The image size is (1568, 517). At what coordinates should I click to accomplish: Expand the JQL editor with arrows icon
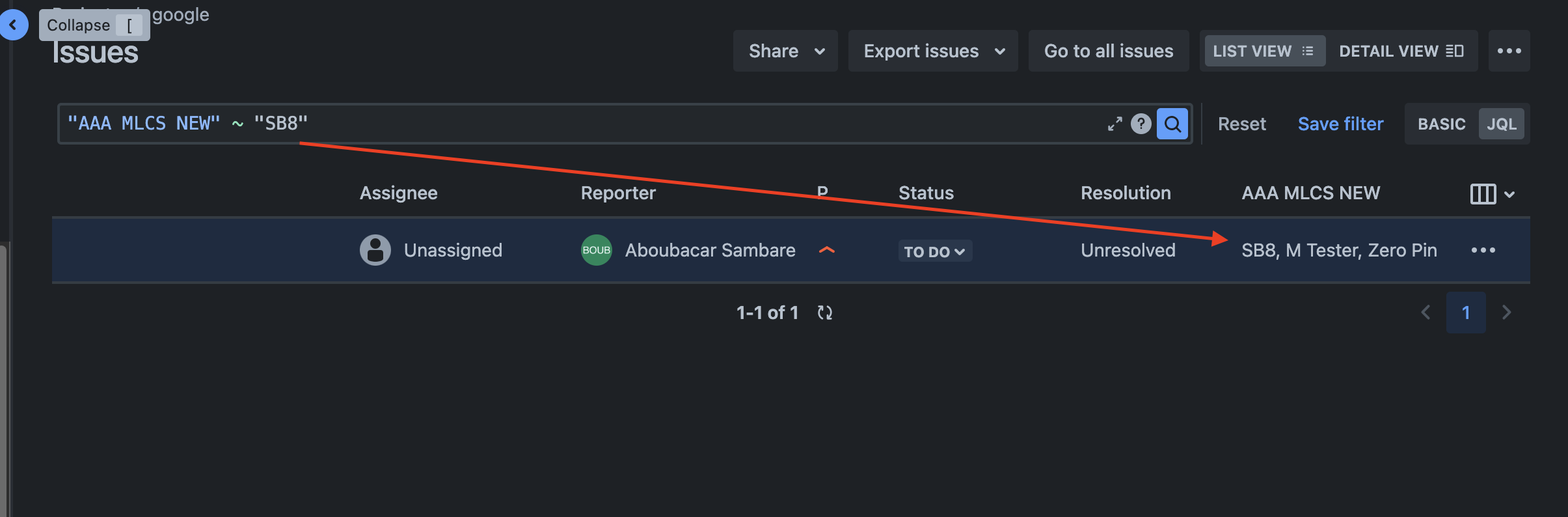click(1115, 124)
